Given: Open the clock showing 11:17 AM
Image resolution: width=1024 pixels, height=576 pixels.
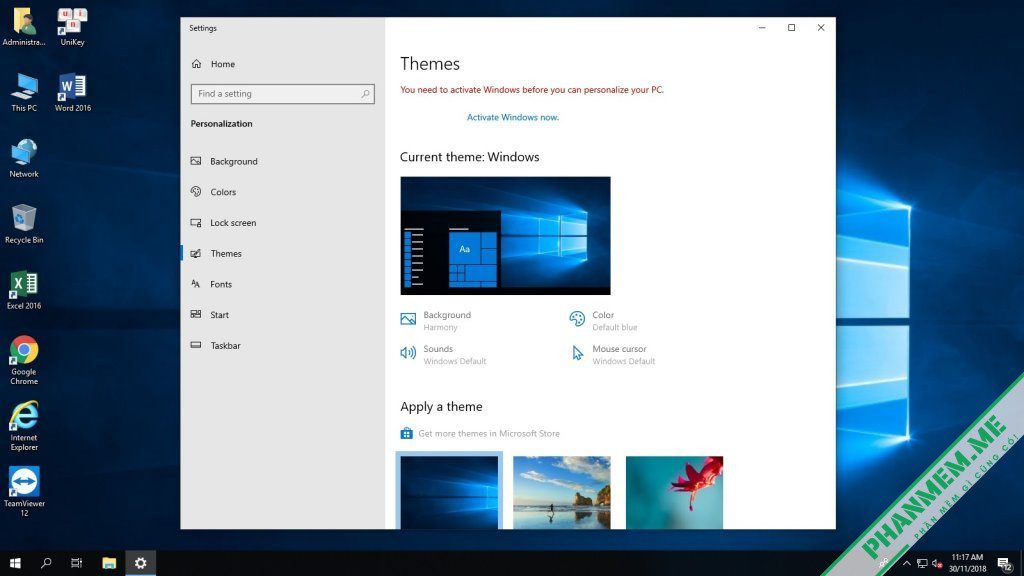Looking at the screenshot, I should click(x=967, y=563).
